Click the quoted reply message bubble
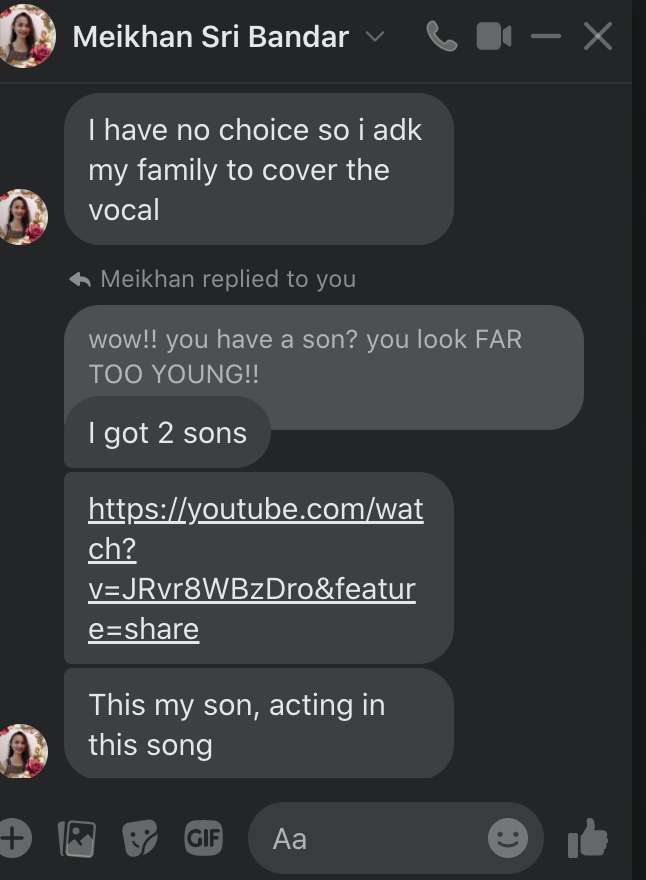 (323, 355)
